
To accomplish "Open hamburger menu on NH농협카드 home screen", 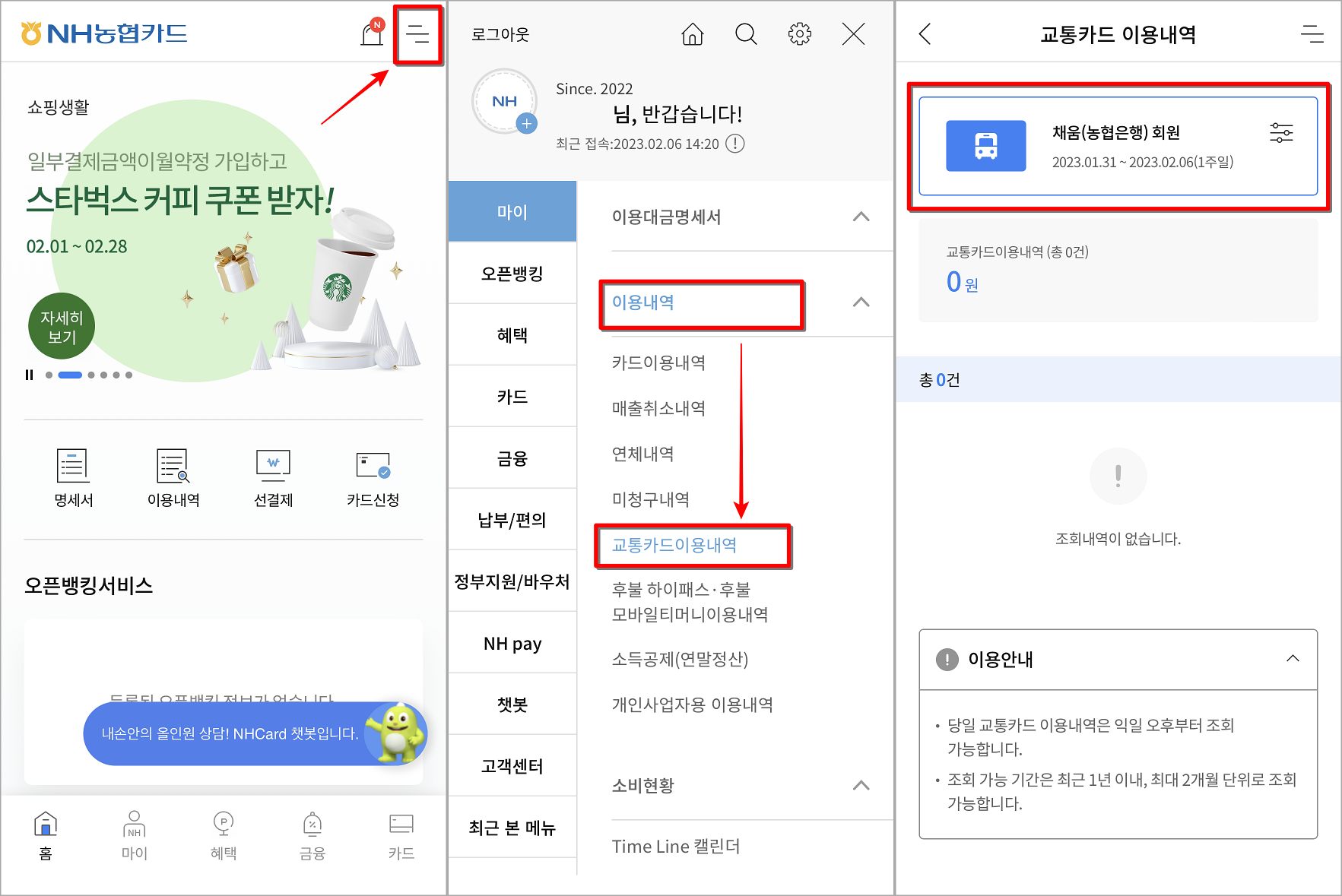I will tap(417, 34).
